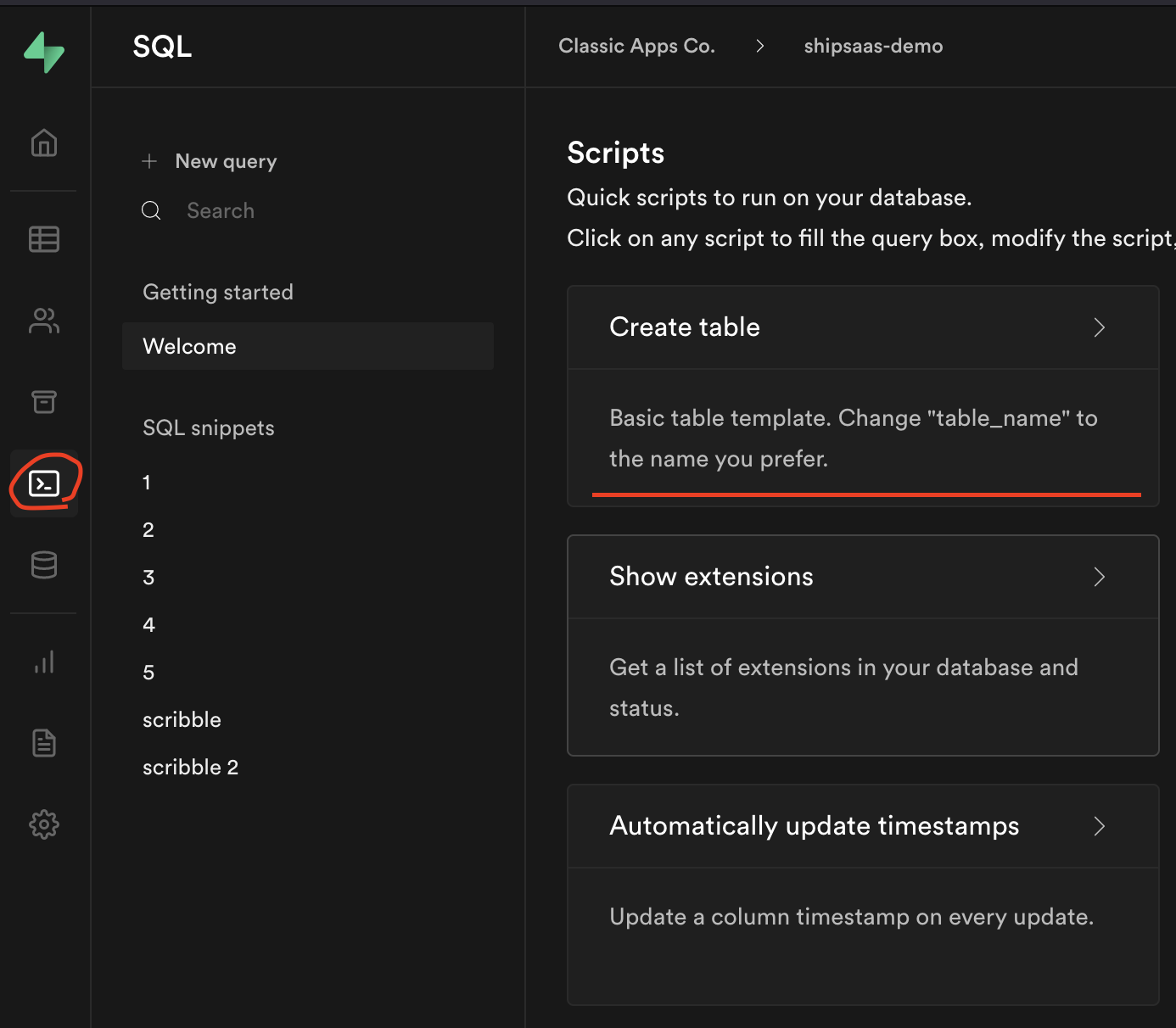
Task: Select the SQL editor terminal icon
Action: pyautogui.click(x=44, y=483)
